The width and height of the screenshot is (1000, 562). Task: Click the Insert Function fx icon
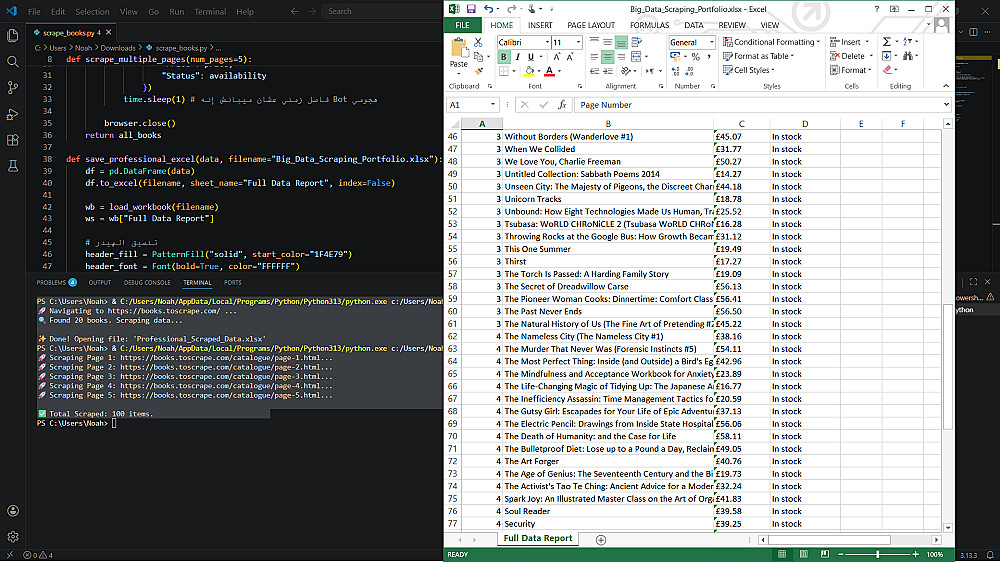(x=562, y=105)
